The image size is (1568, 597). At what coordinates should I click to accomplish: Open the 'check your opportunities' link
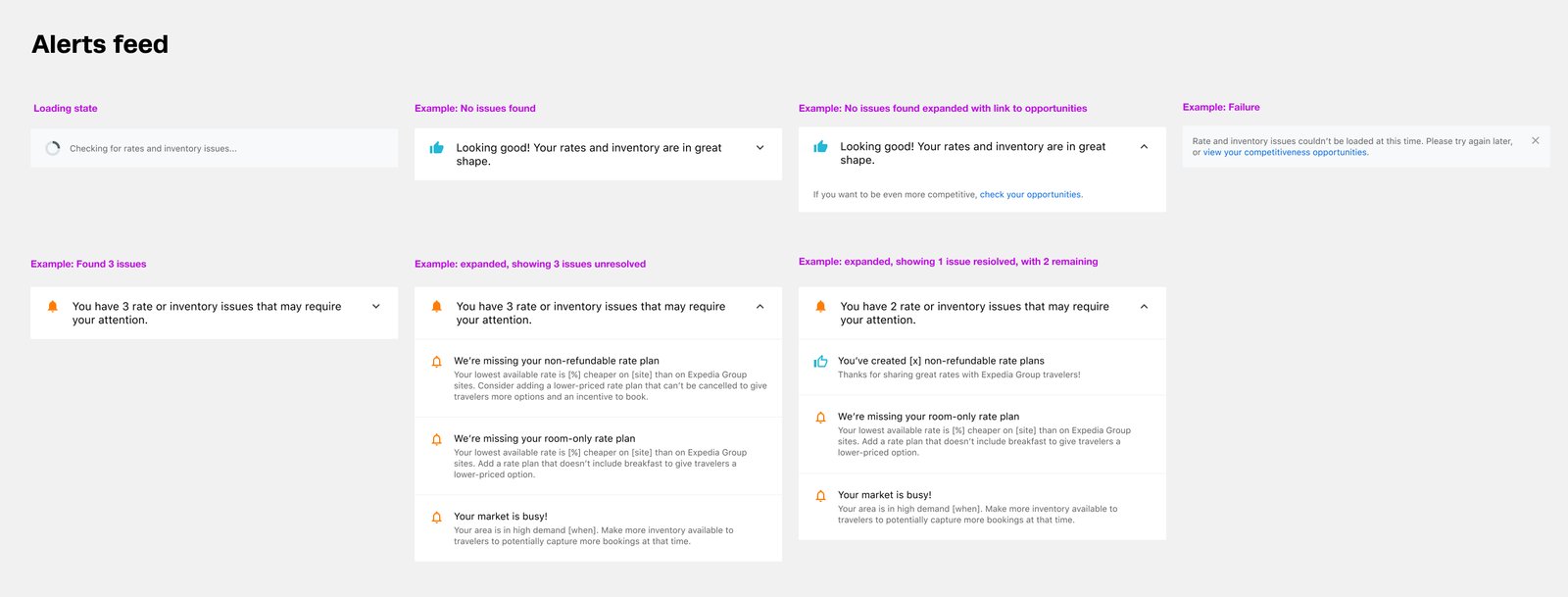[x=1031, y=195]
